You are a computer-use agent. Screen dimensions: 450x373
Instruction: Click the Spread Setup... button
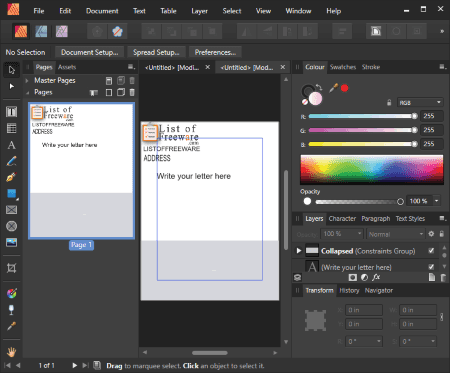(x=156, y=52)
